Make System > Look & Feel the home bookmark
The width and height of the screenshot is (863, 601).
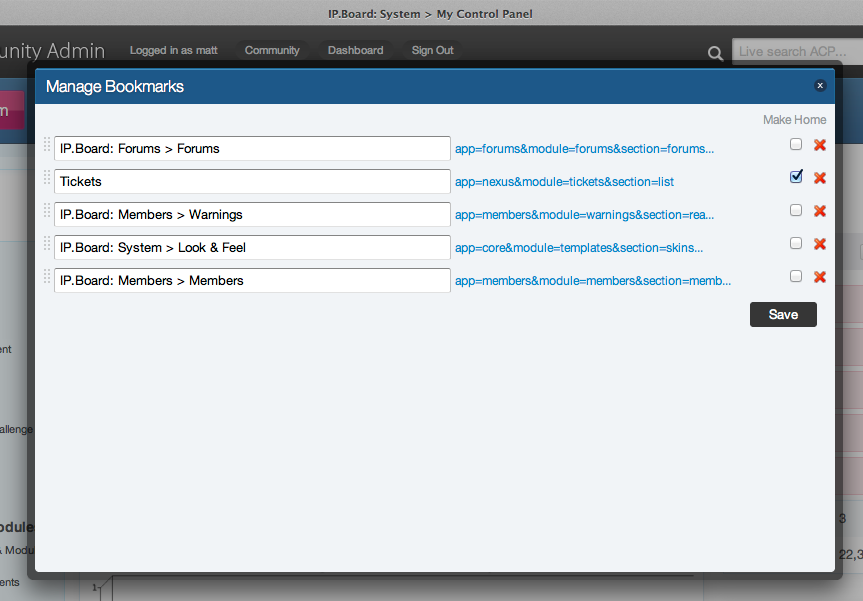tap(796, 243)
